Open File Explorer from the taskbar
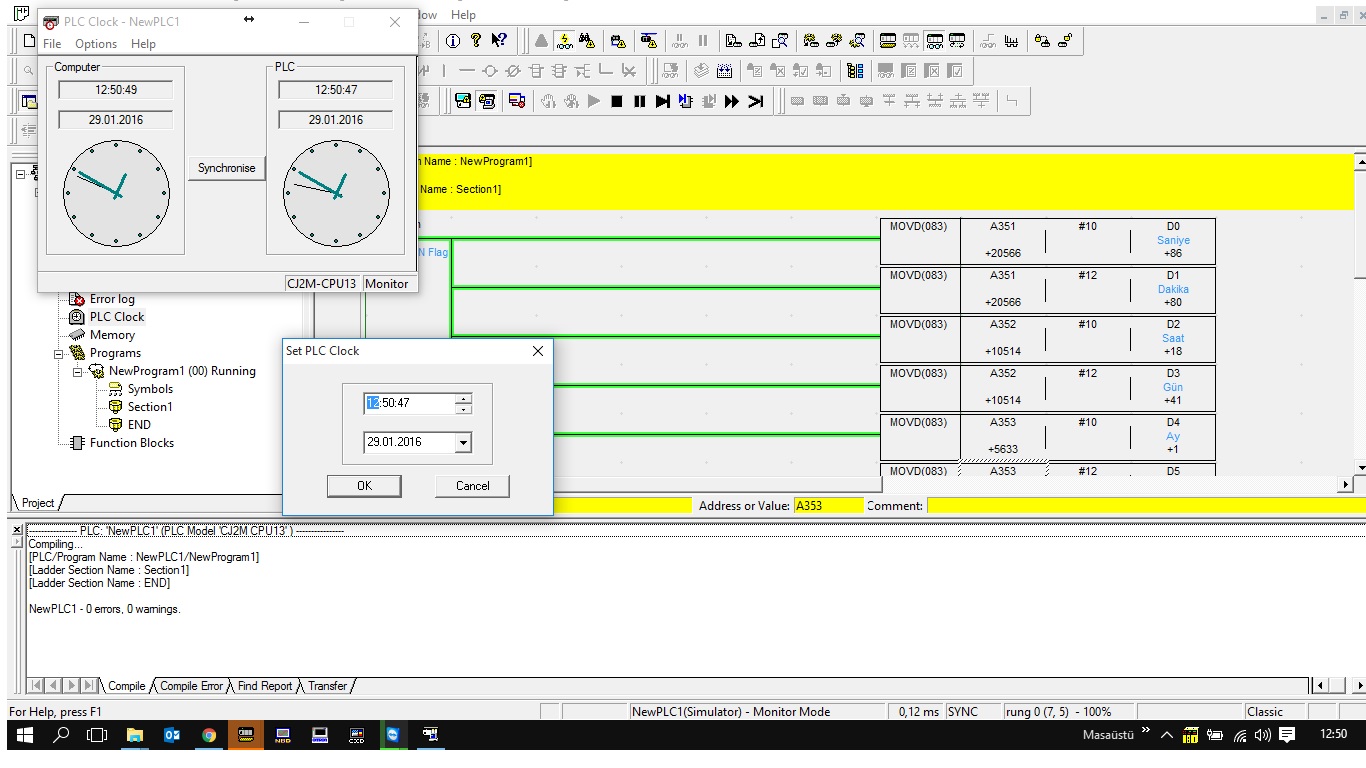Screen dimensions: 1366x768 (135, 735)
